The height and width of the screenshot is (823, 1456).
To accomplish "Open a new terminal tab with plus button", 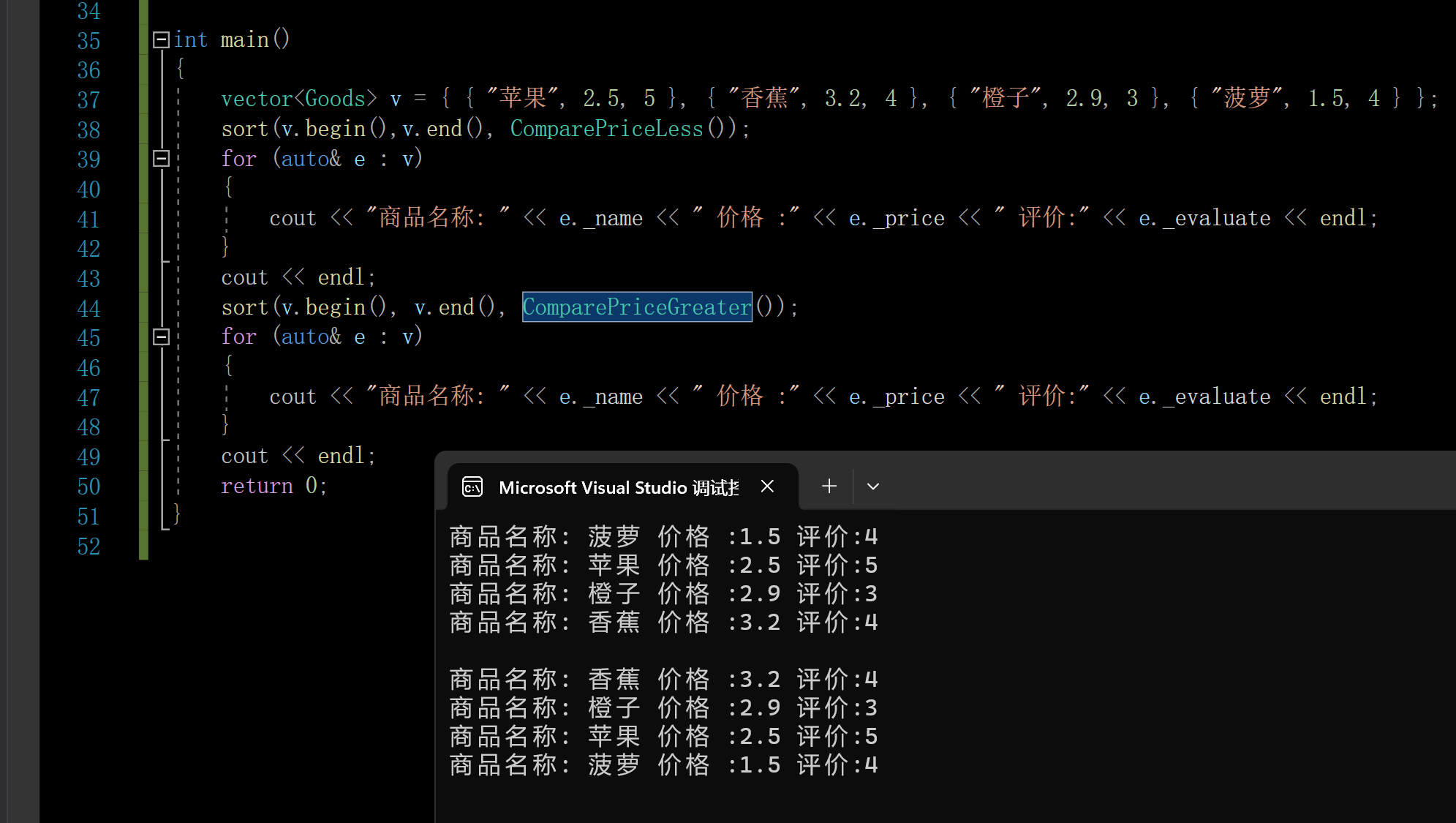I will [829, 486].
